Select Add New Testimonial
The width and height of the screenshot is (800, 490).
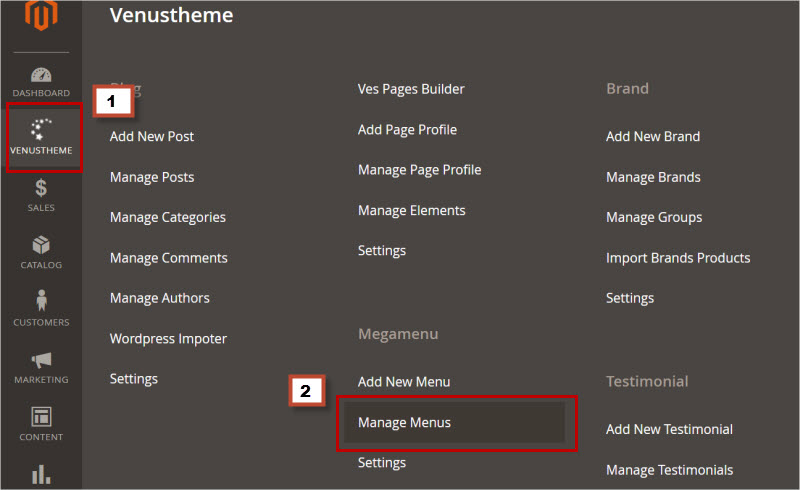point(669,429)
